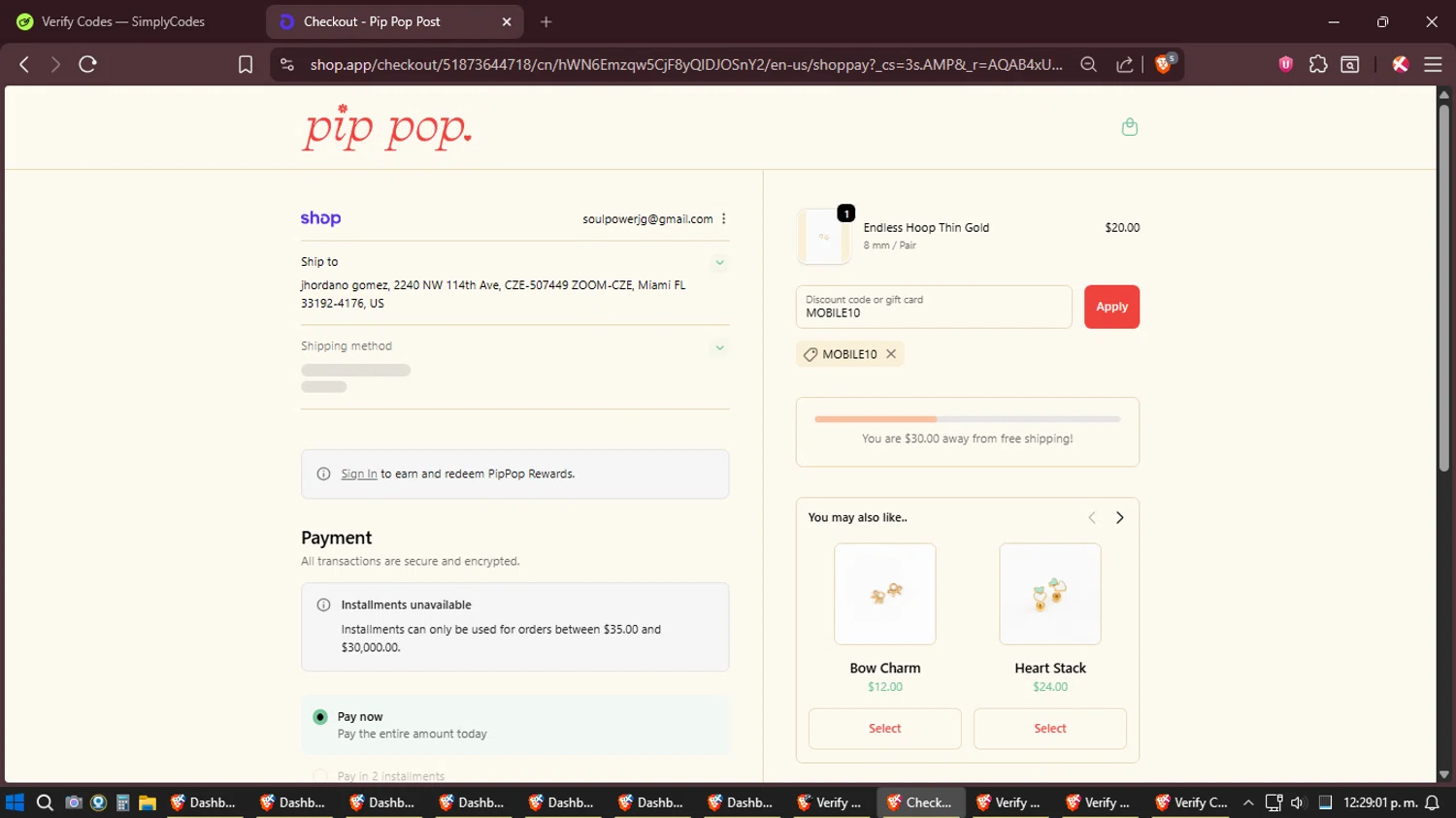Show next recommended products arrow
Image resolution: width=1456 pixels, height=818 pixels.
point(1119,517)
